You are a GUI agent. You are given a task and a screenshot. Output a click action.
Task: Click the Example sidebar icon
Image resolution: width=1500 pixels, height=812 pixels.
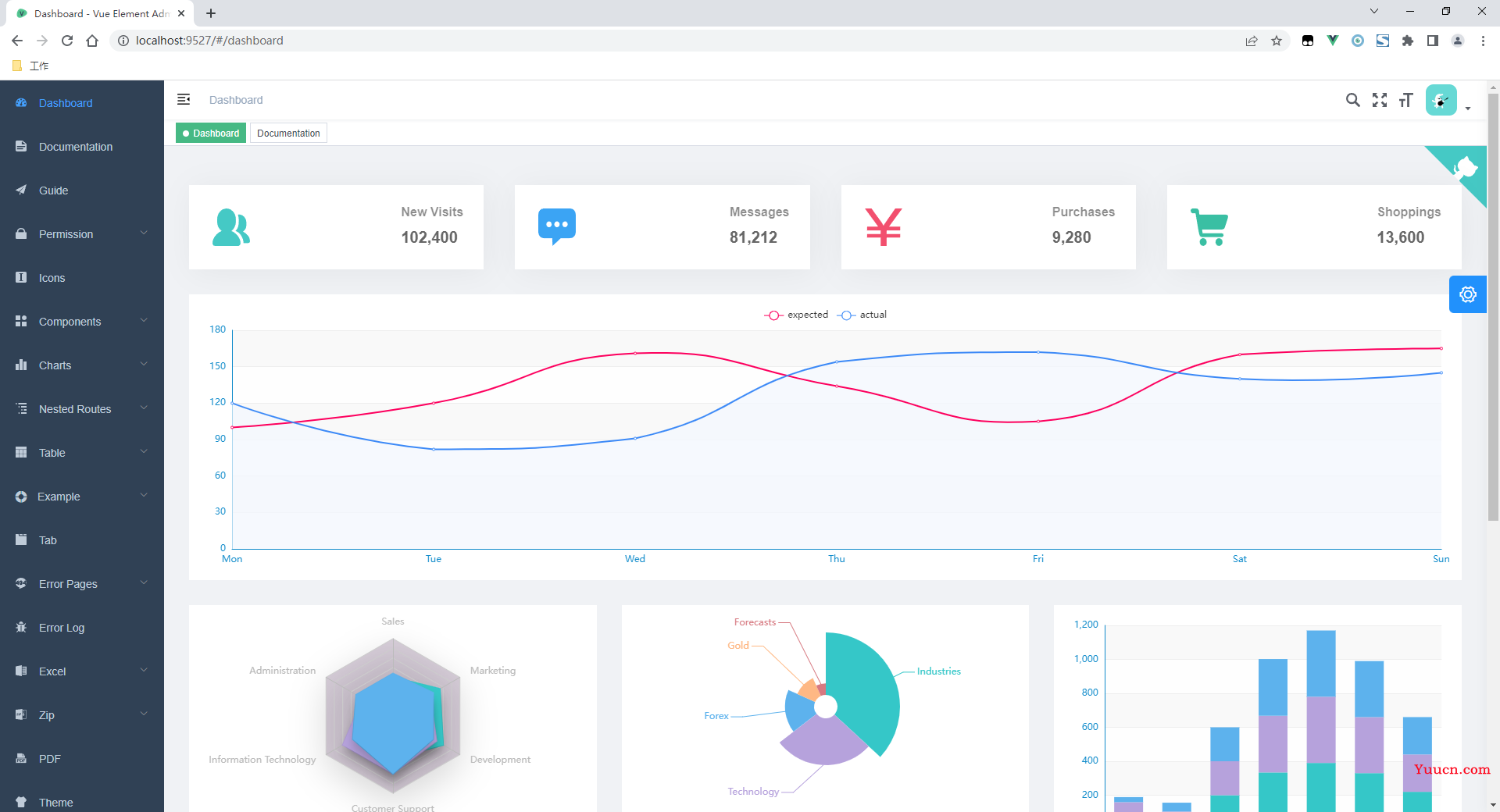pyautogui.click(x=21, y=497)
